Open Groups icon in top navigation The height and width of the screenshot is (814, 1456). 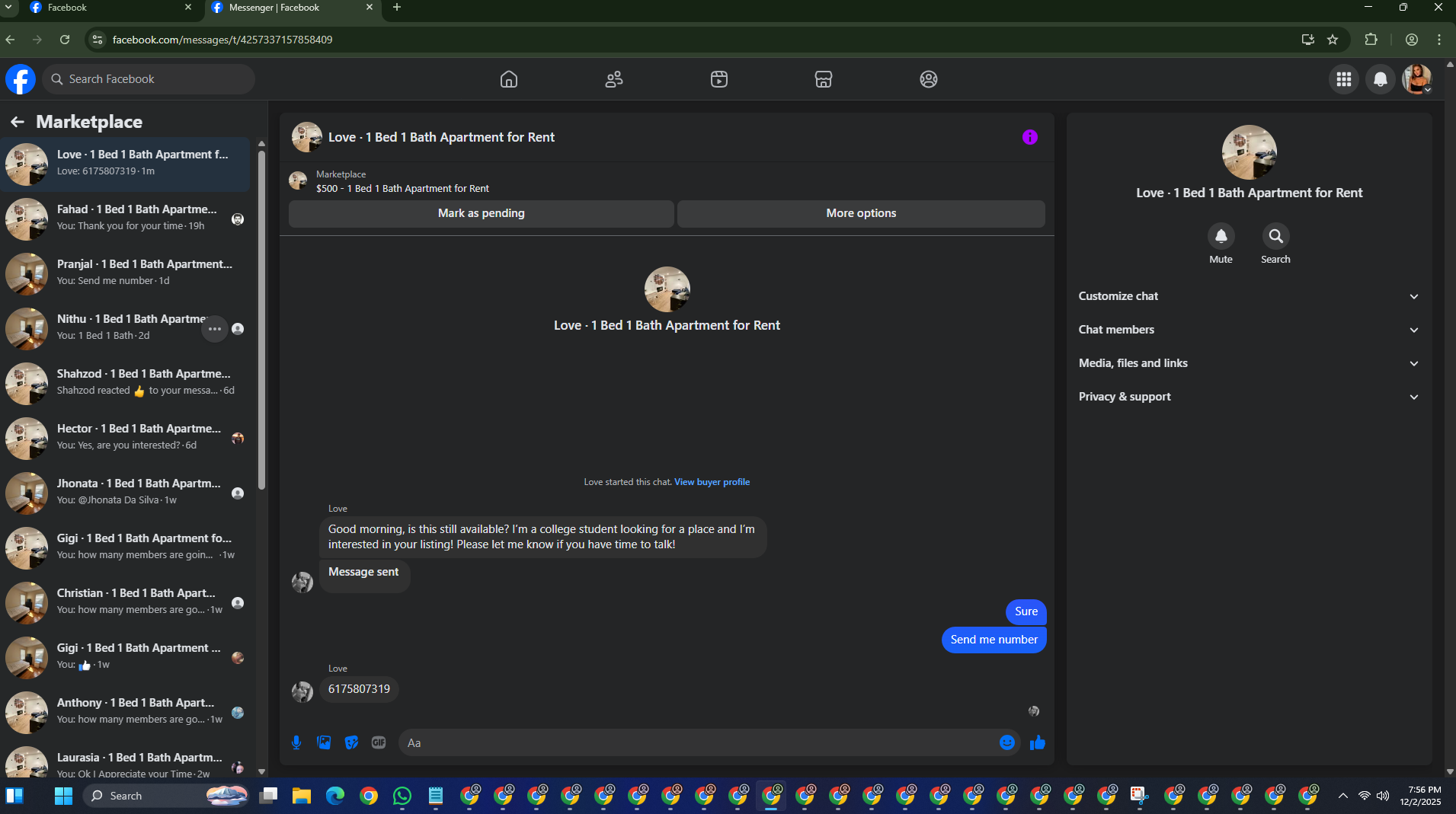[x=929, y=79]
